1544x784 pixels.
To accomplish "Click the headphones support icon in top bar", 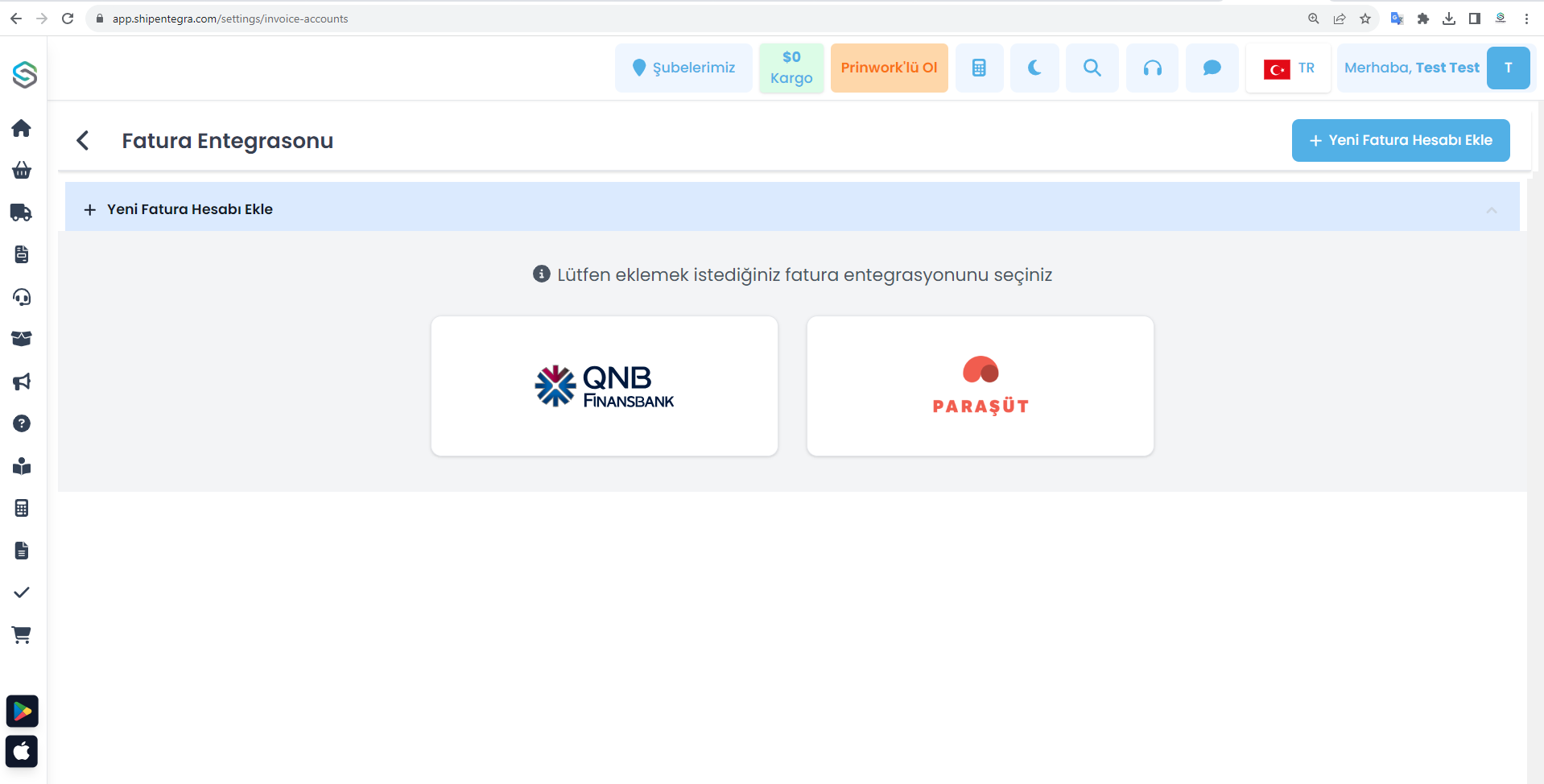I will tap(1152, 68).
